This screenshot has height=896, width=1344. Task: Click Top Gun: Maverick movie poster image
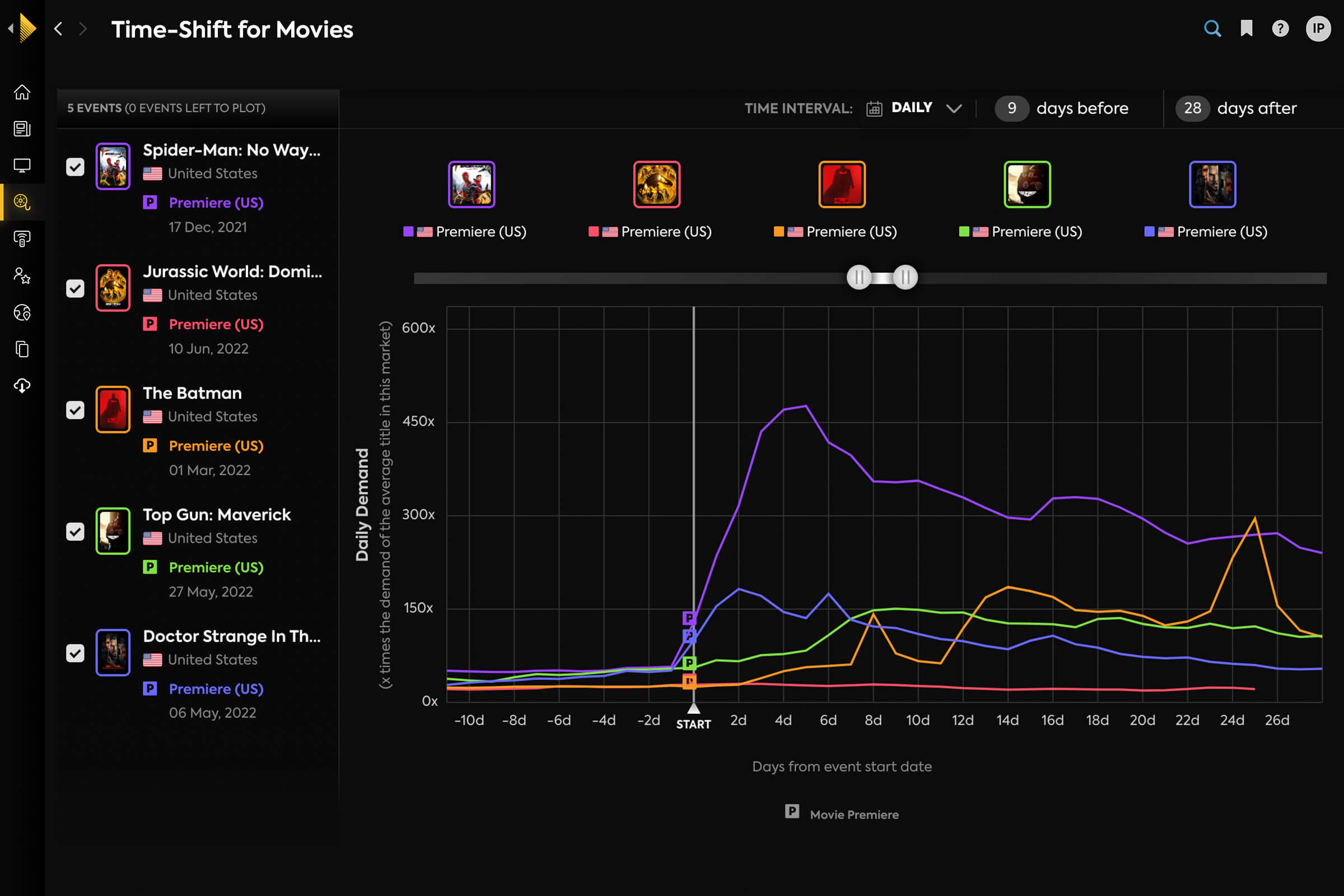(x=112, y=530)
